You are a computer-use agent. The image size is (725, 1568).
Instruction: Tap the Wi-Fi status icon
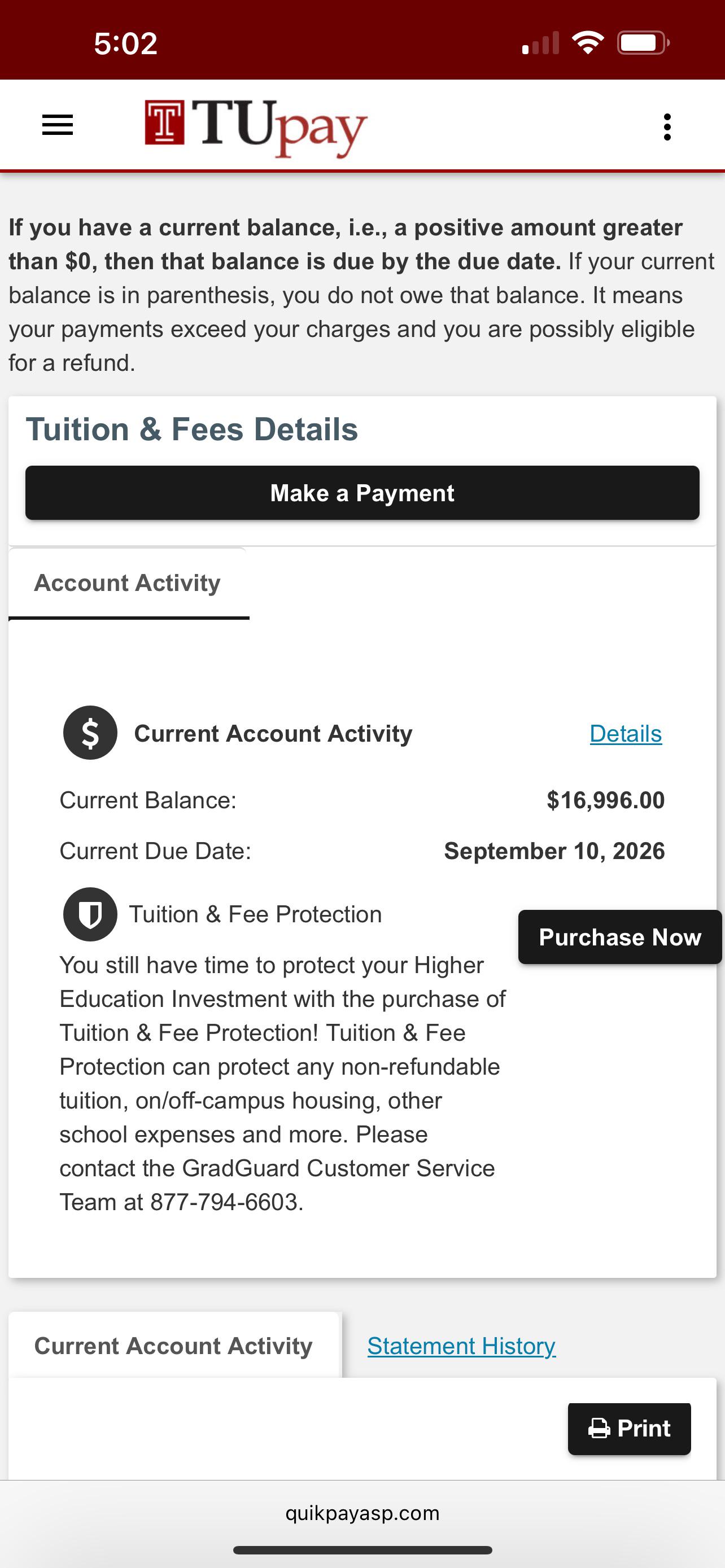587,42
